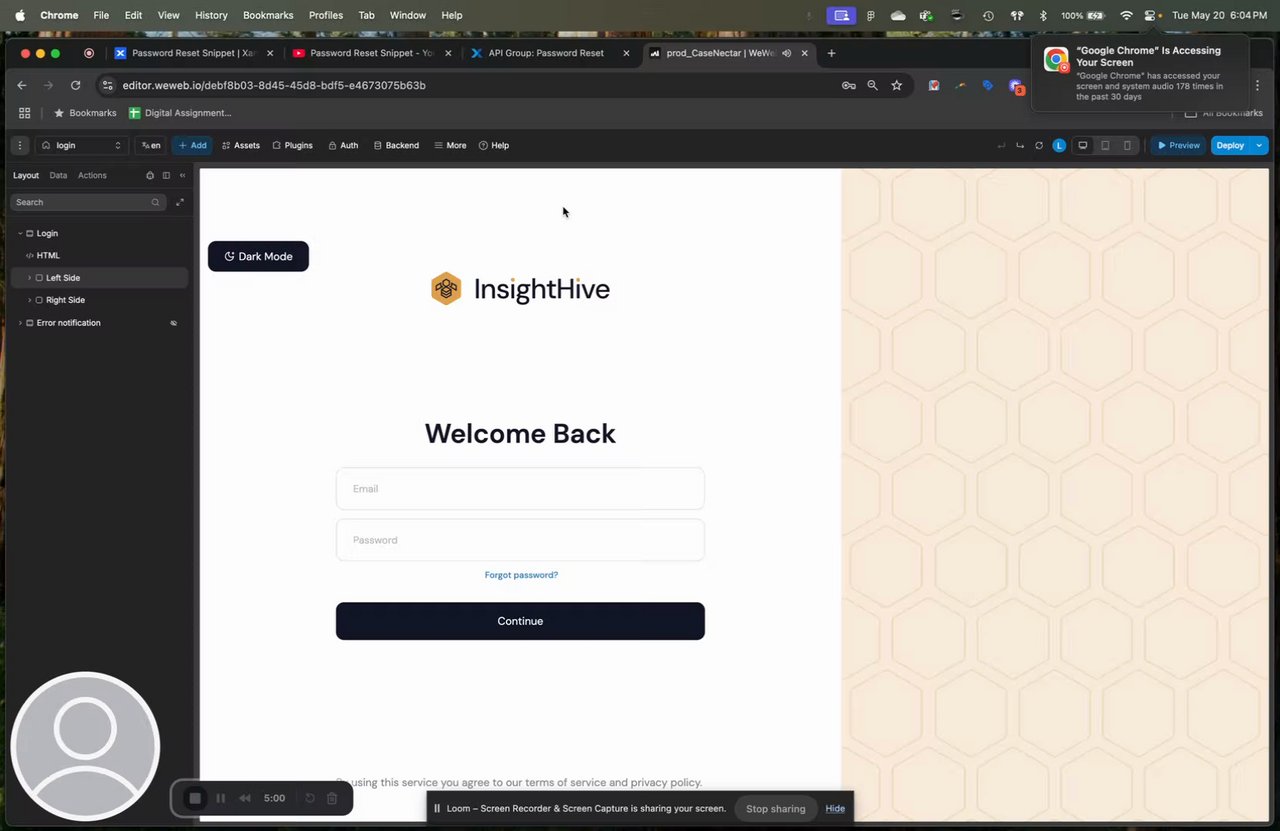Click the Forgot password? link

tap(521, 575)
